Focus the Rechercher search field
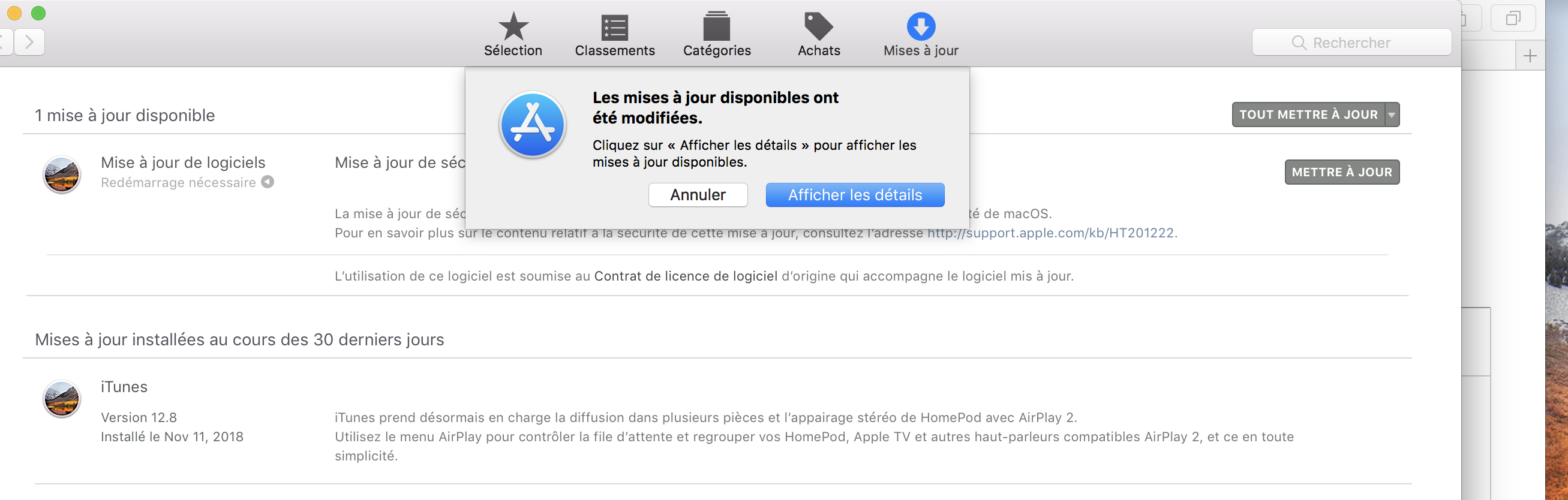The width and height of the screenshot is (1568, 500). [1351, 43]
